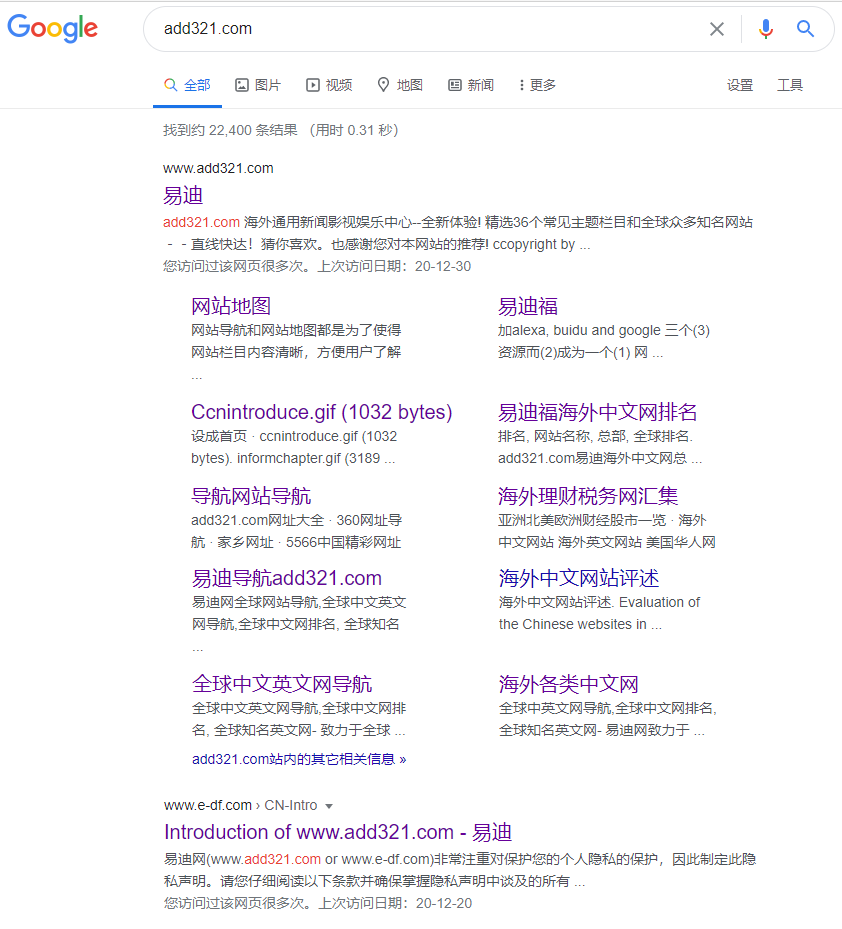Start voice search with microphone icon
The width and height of the screenshot is (842, 929).
point(766,29)
